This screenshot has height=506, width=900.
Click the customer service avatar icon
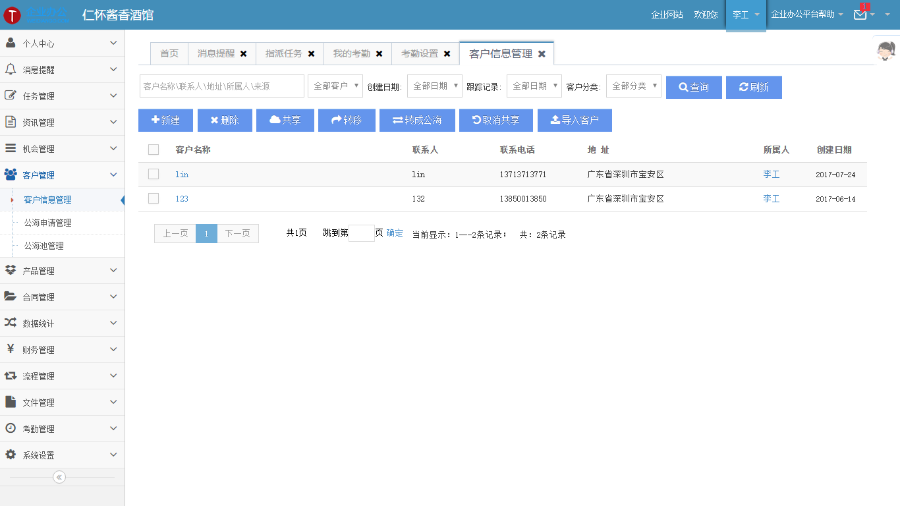[x=885, y=52]
